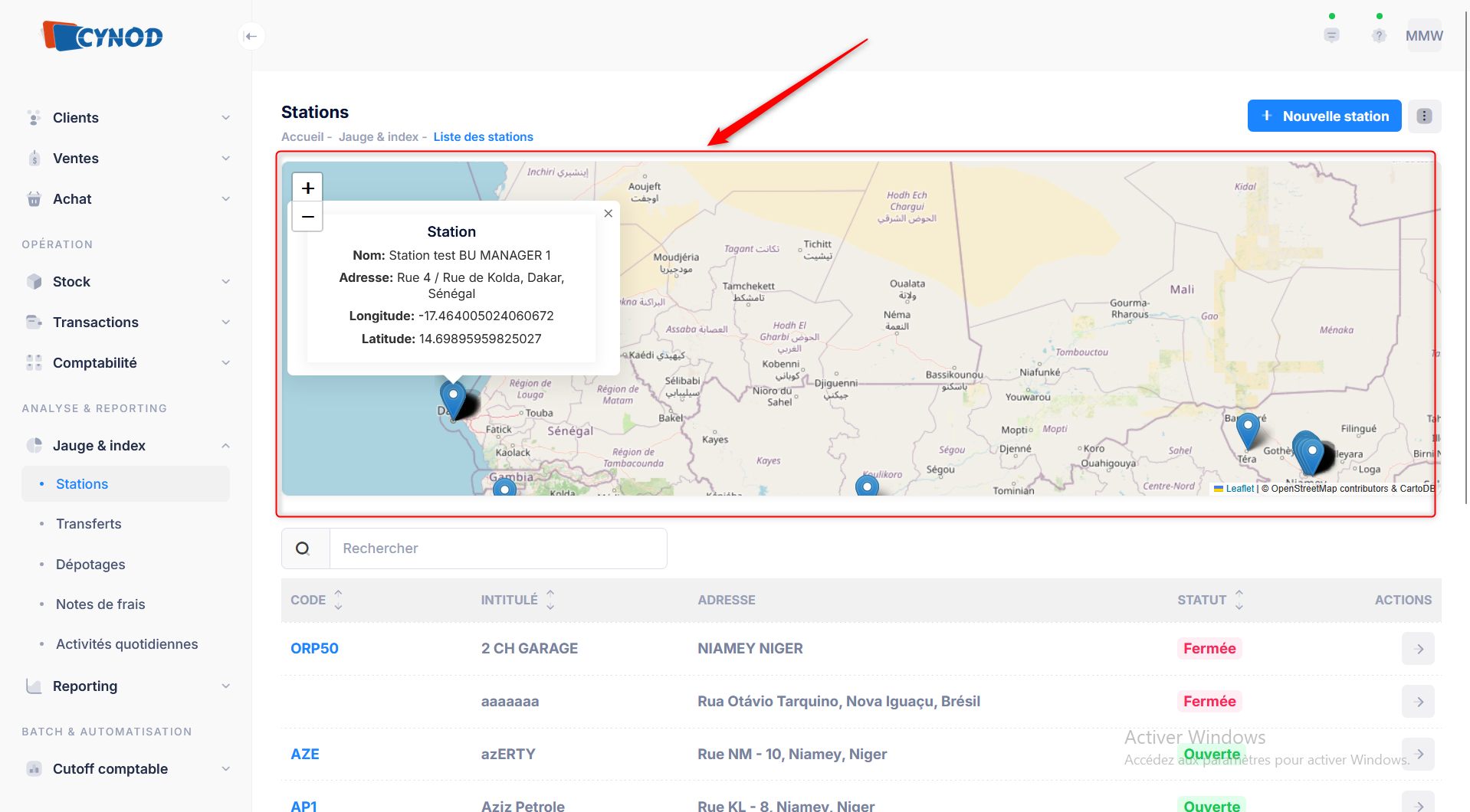Sort the table by CODE column

coord(338,600)
